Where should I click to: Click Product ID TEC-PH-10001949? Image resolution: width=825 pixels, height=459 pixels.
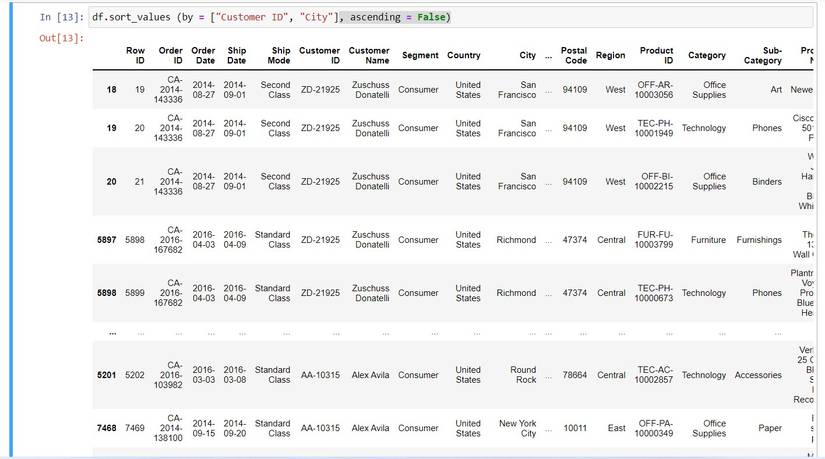point(654,128)
